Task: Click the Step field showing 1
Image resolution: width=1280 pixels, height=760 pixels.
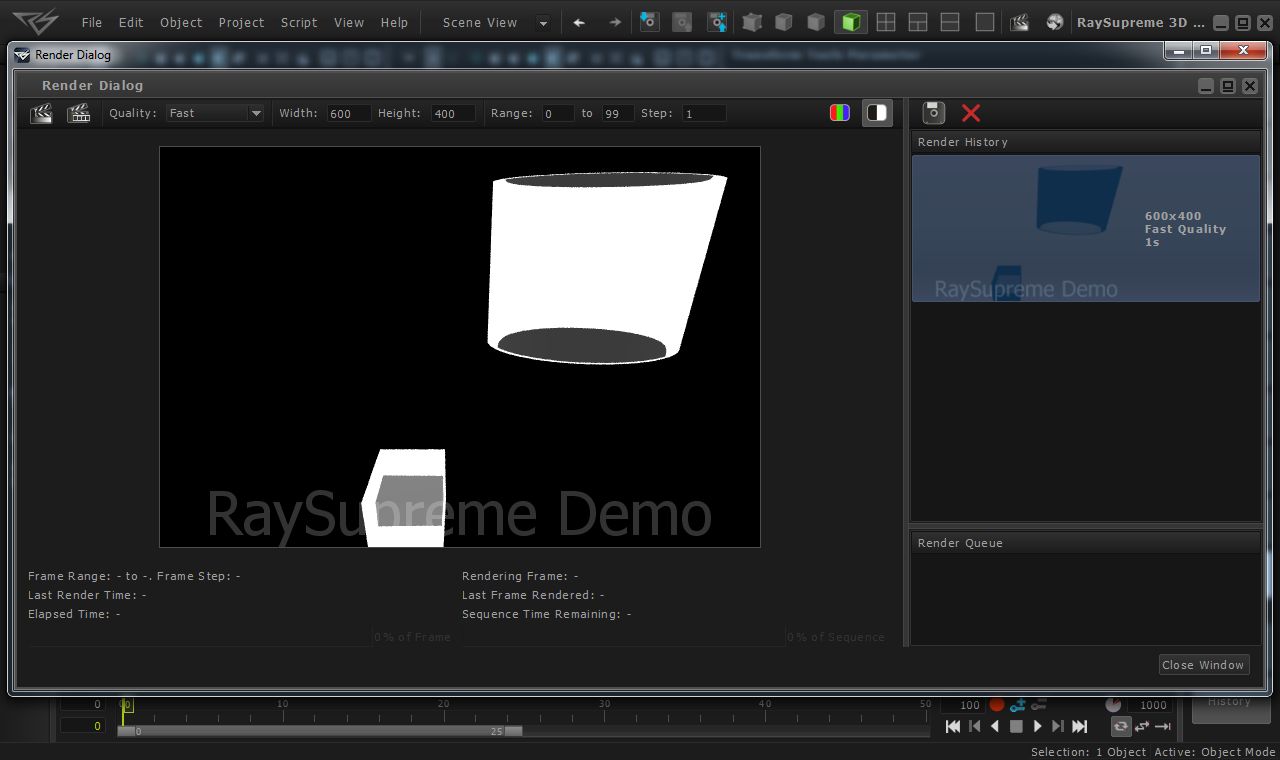Action: click(x=704, y=113)
